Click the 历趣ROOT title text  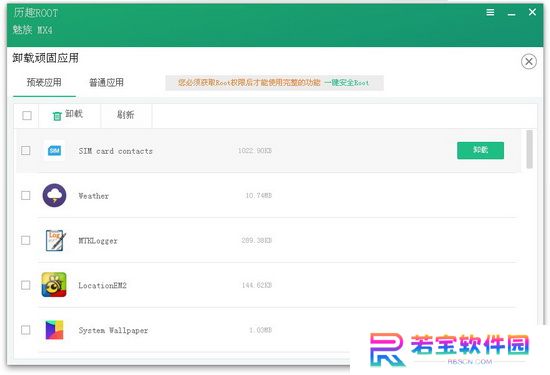(x=36, y=13)
